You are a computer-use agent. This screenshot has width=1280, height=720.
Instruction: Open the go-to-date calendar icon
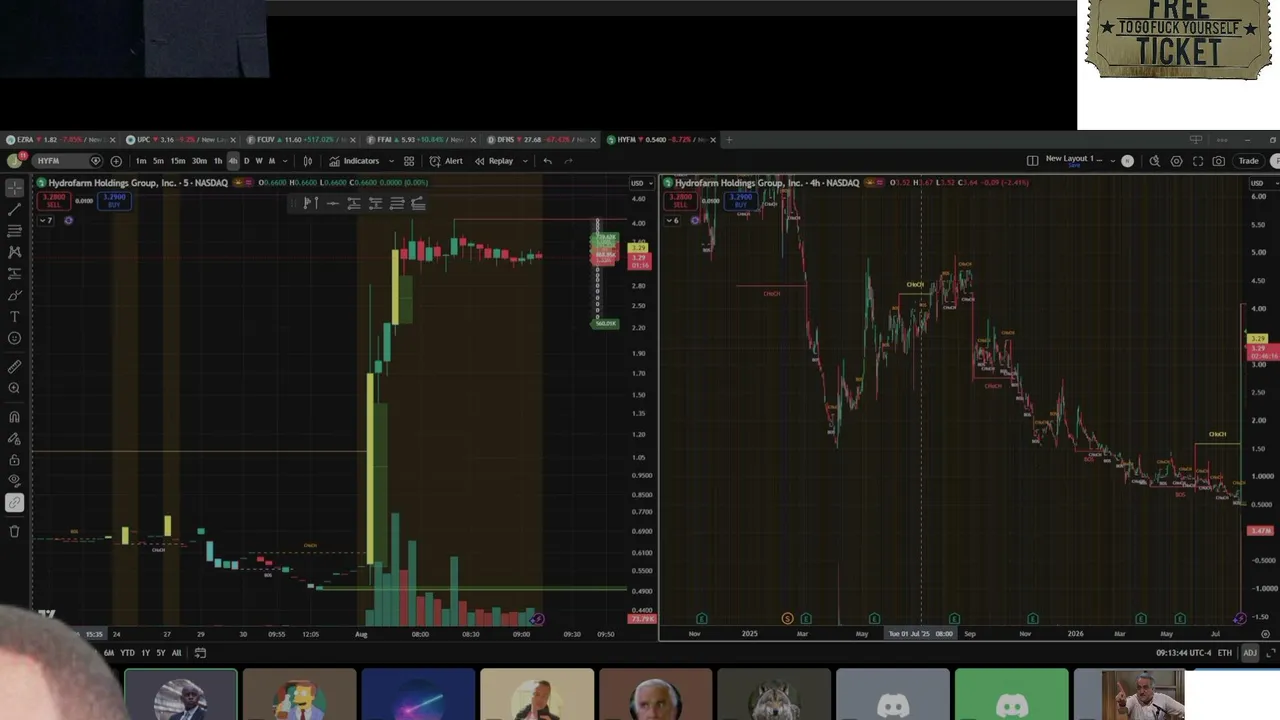pos(200,653)
